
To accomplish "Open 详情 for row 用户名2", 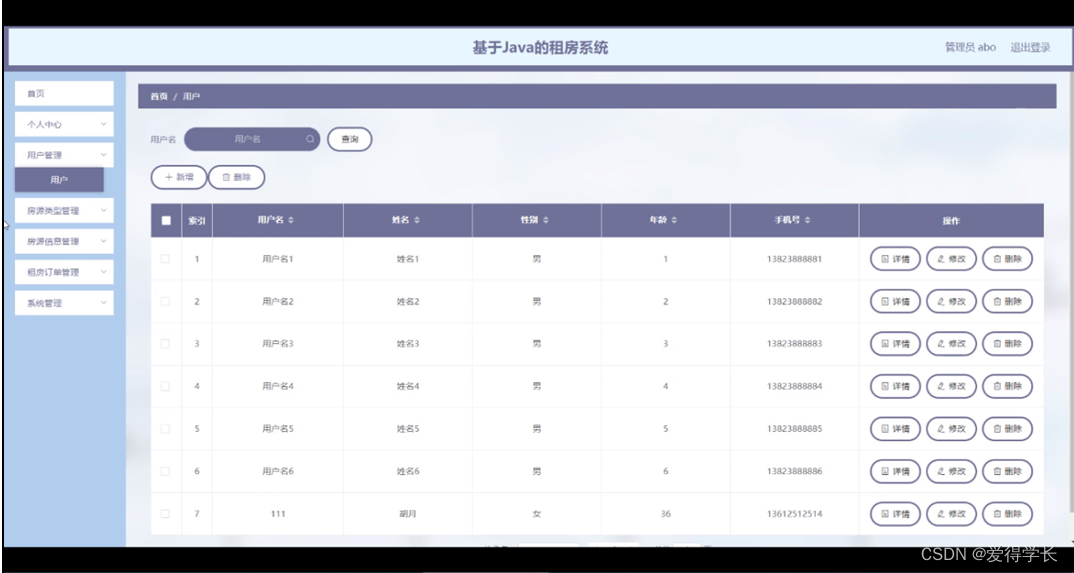I will pos(895,301).
